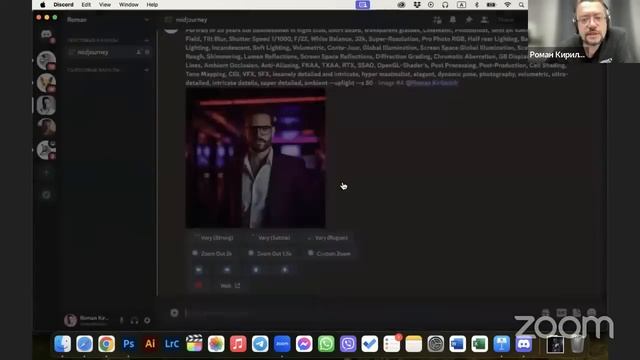Viewport: 640px width, 360px height.
Task: Open the emoji picker in message bar
Action: pyautogui.click(x=591, y=313)
